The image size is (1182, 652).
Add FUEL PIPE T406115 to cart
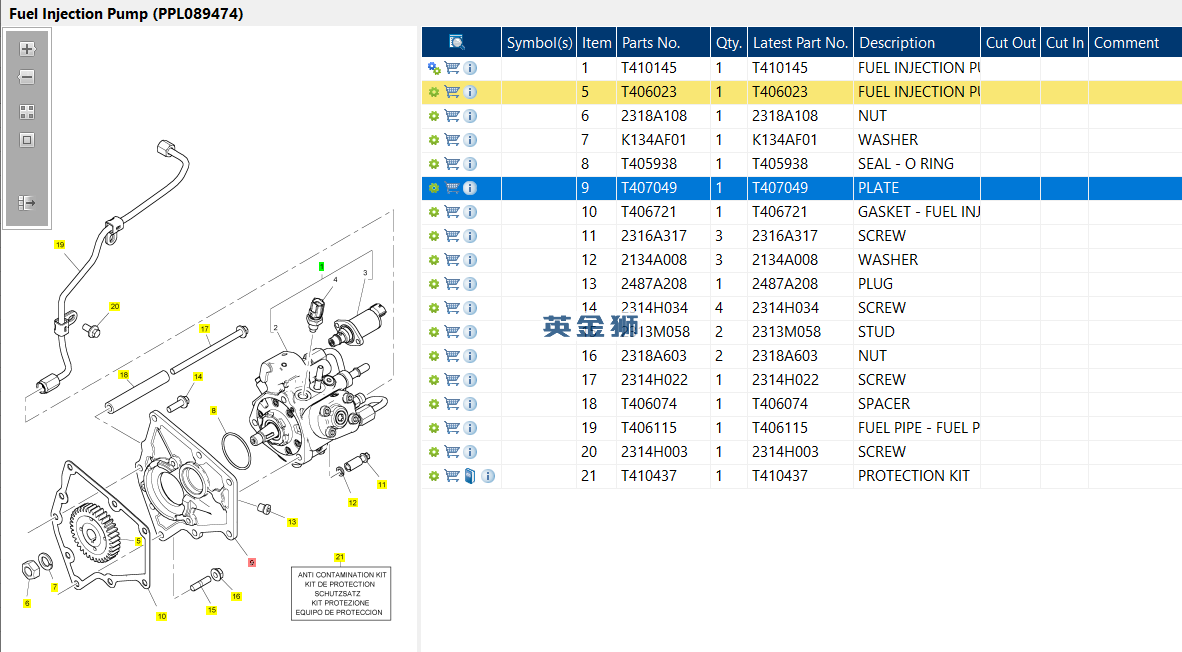point(452,428)
